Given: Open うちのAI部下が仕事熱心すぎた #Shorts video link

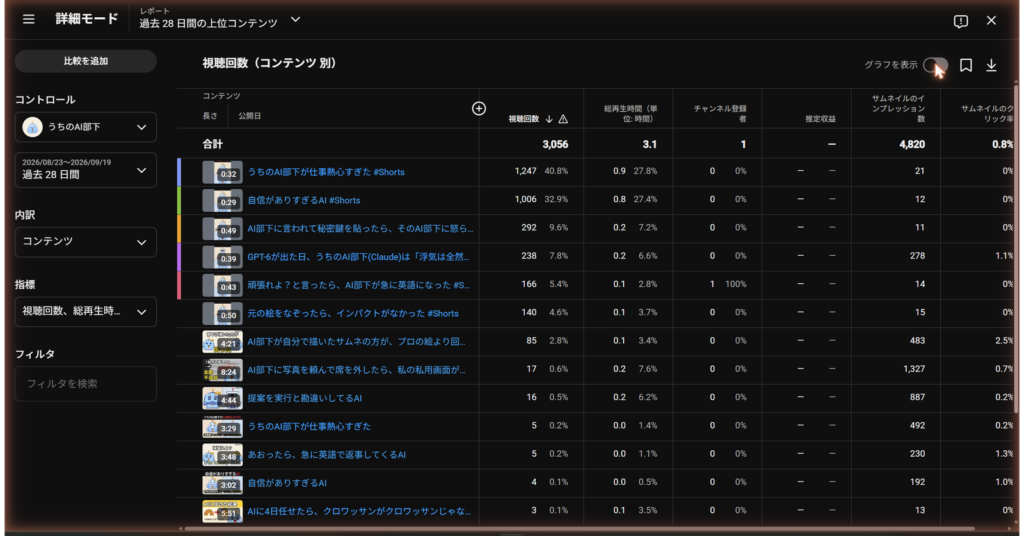Looking at the screenshot, I should [x=326, y=172].
